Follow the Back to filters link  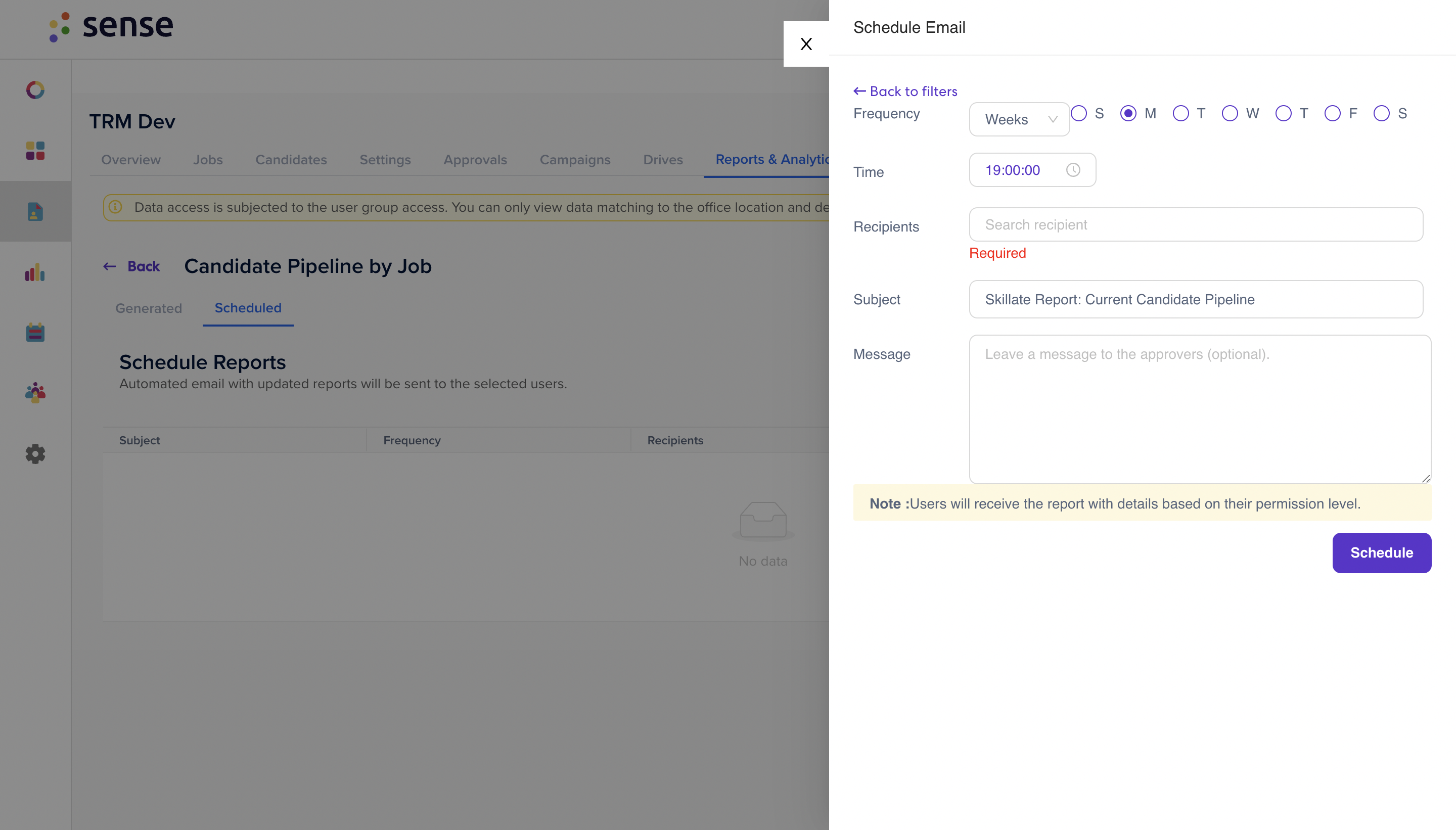point(905,91)
